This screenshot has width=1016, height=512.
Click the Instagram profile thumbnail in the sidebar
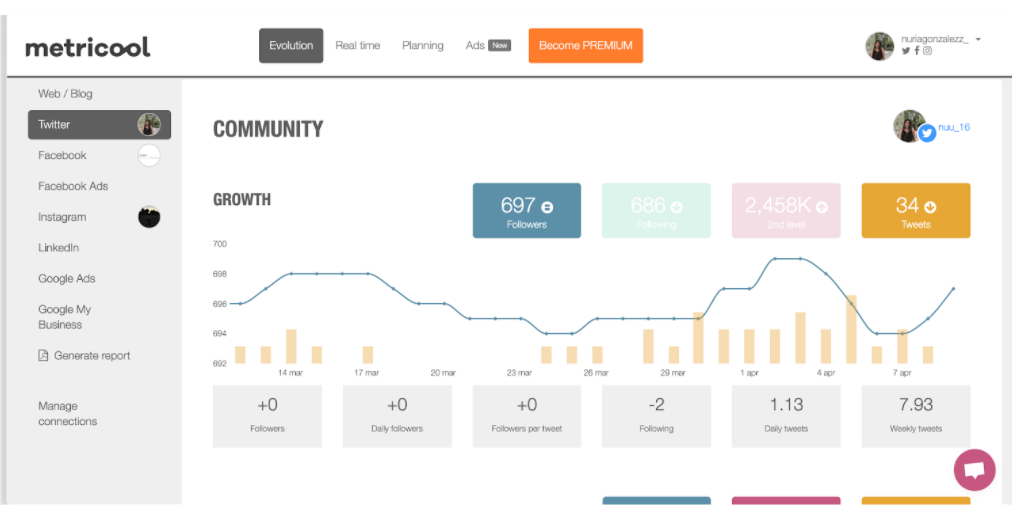click(x=149, y=217)
